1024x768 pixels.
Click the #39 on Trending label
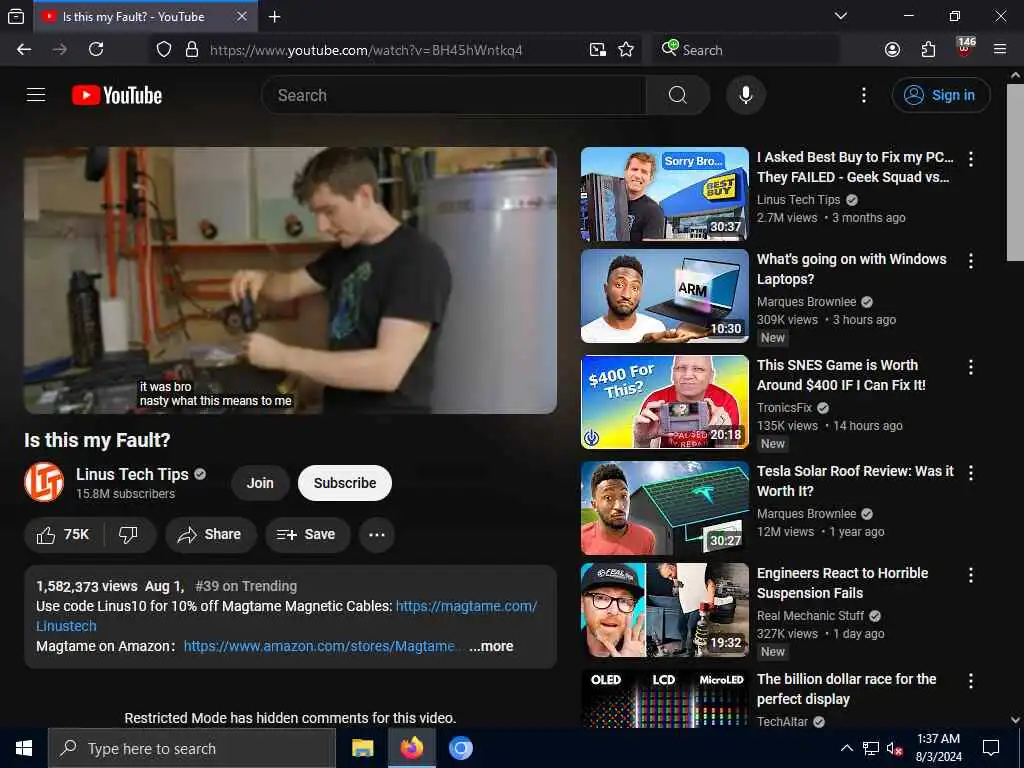click(x=246, y=586)
